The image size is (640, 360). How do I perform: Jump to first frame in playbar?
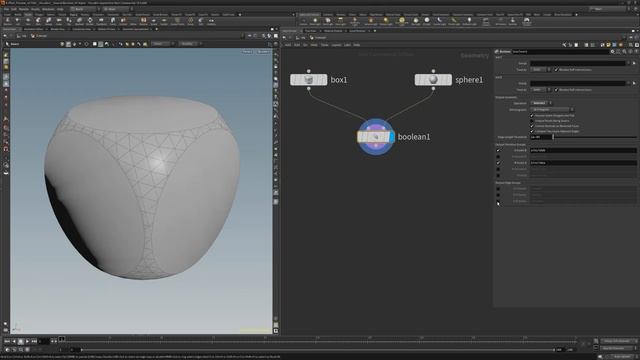tap(7, 341)
